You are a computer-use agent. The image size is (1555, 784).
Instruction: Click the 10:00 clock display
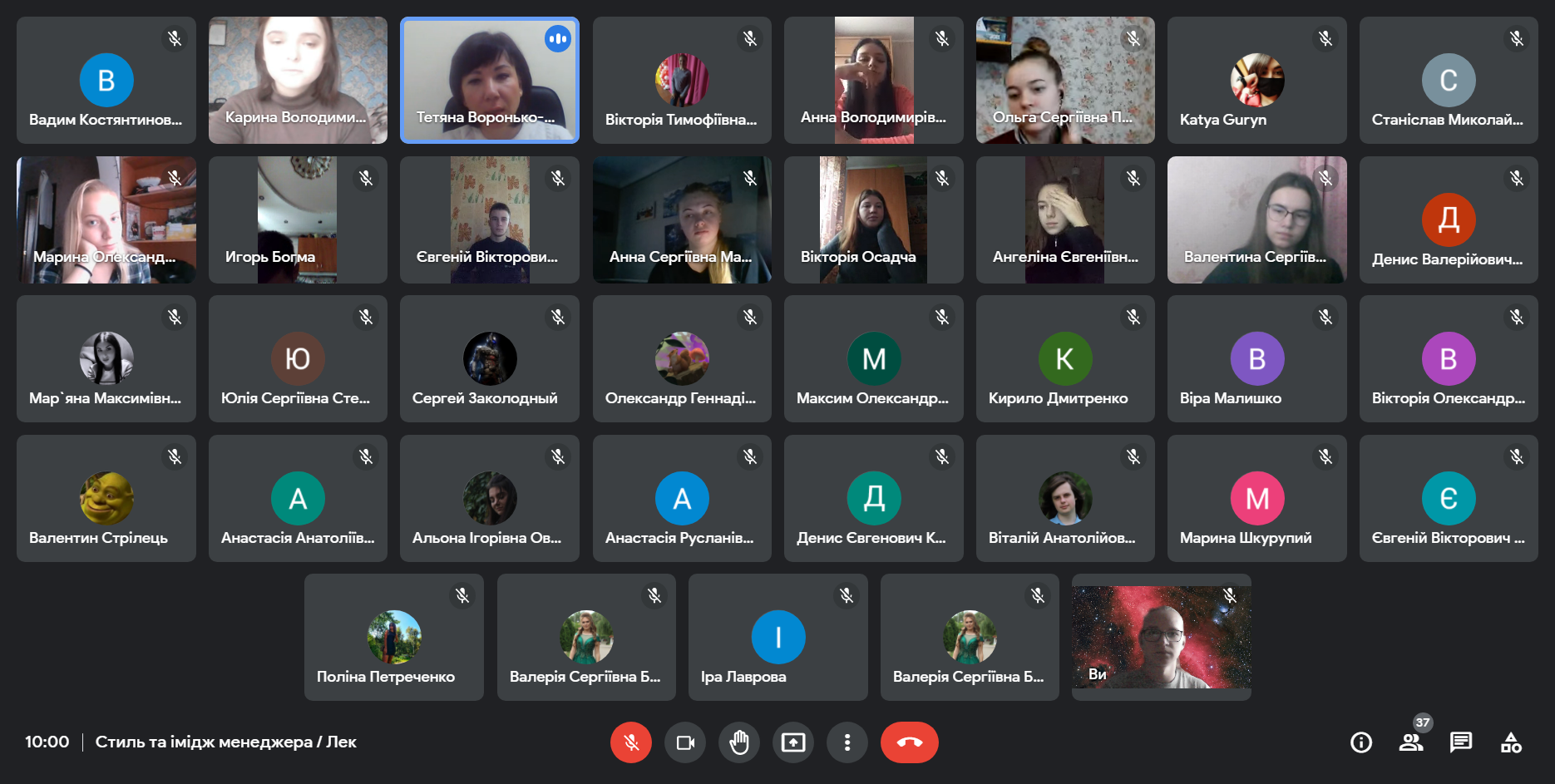[47, 742]
